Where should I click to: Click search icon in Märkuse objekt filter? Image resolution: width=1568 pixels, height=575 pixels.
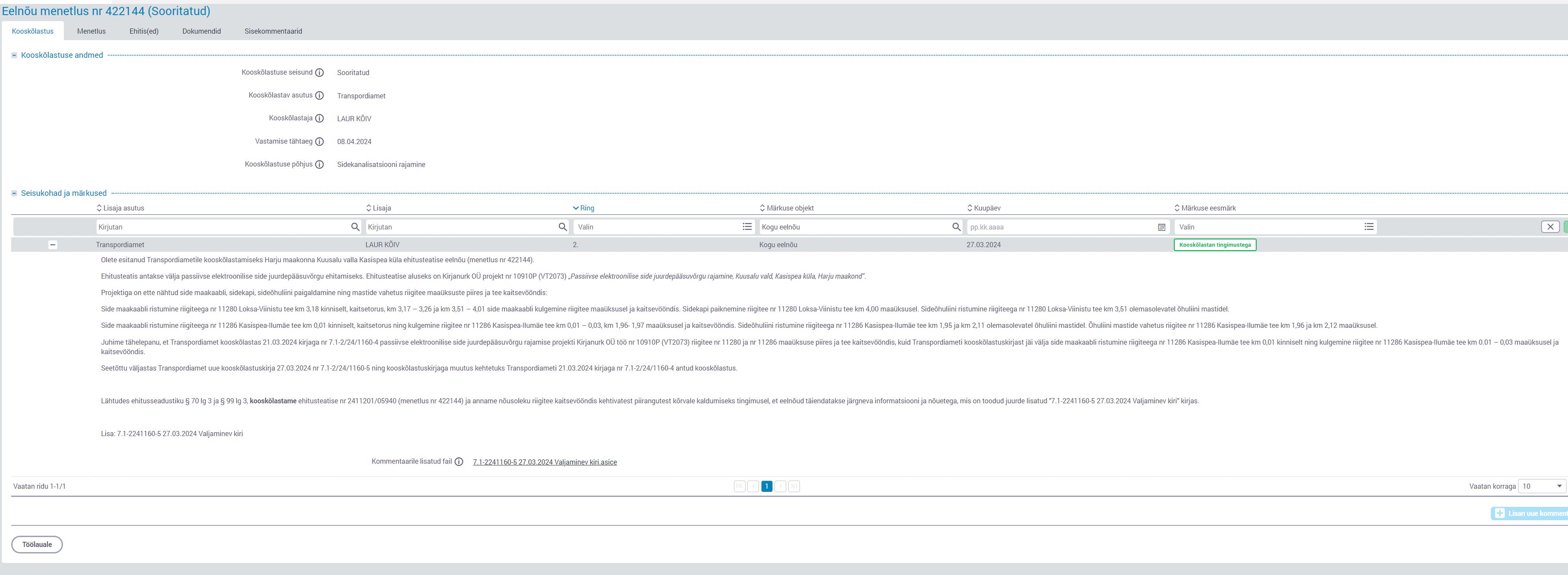pyautogui.click(x=956, y=227)
